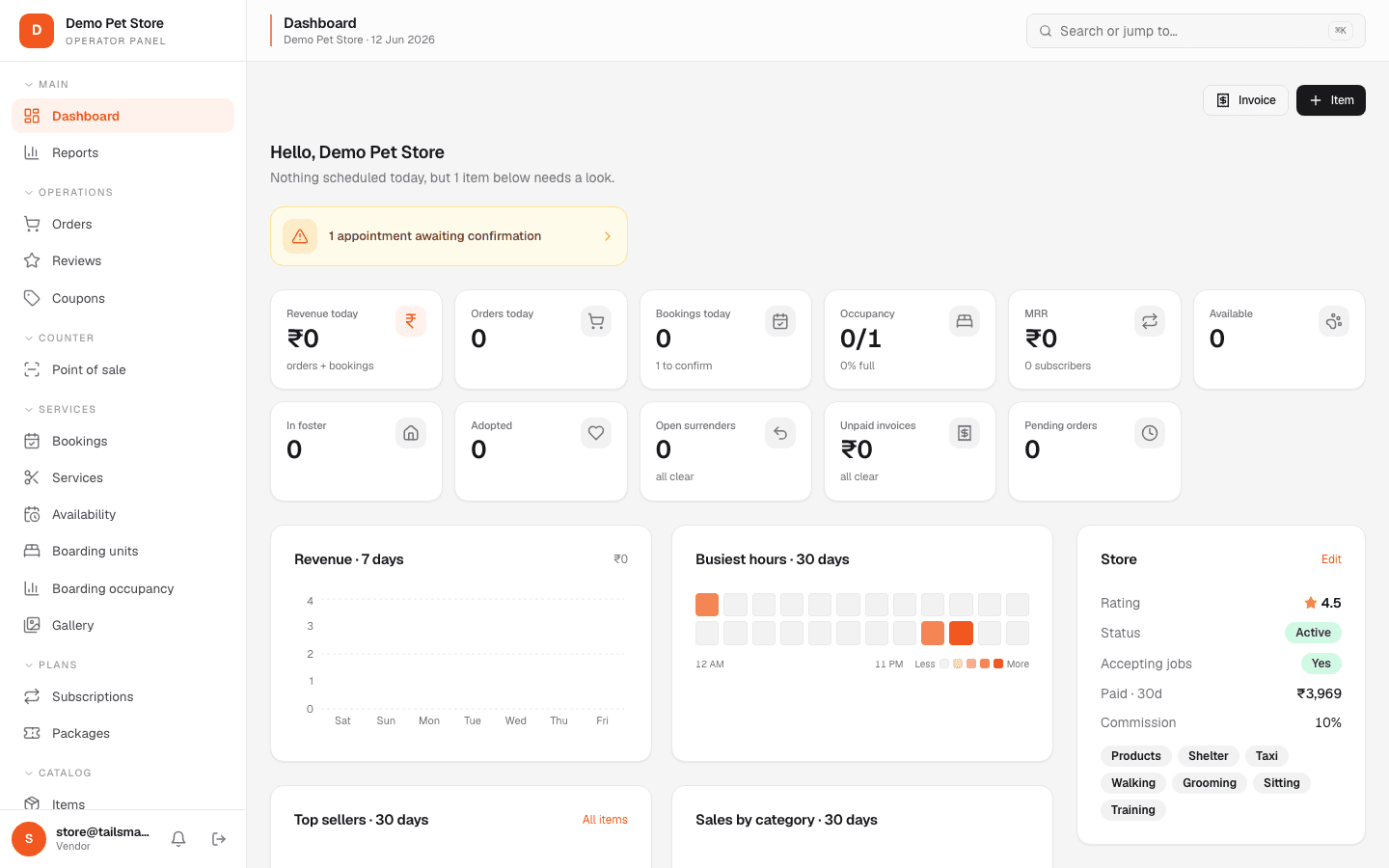Click the darkest orange legend swatch beside More
Viewport: 1389px width, 868px height.
click(998, 664)
